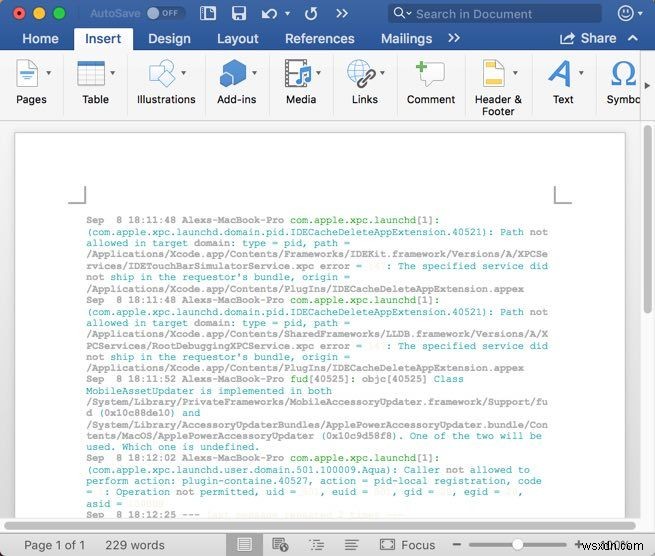655x556 pixels.
Task: Click the zoom slider handle
Action: 518,544
